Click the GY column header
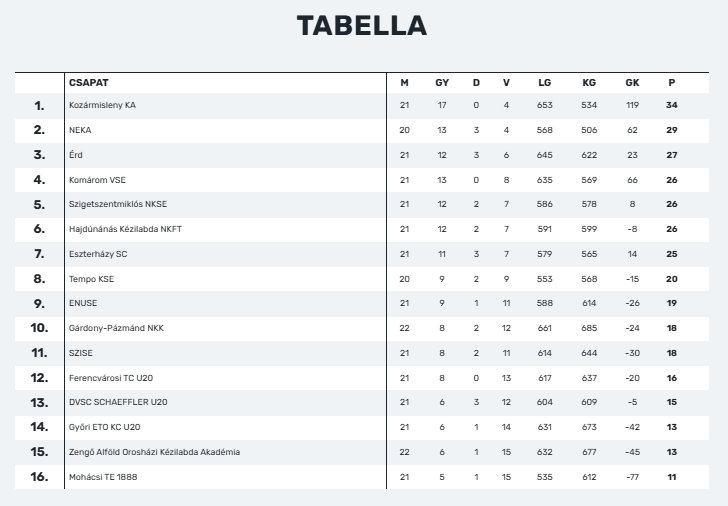Screen dimensions: 728x506 coord(442,83)
